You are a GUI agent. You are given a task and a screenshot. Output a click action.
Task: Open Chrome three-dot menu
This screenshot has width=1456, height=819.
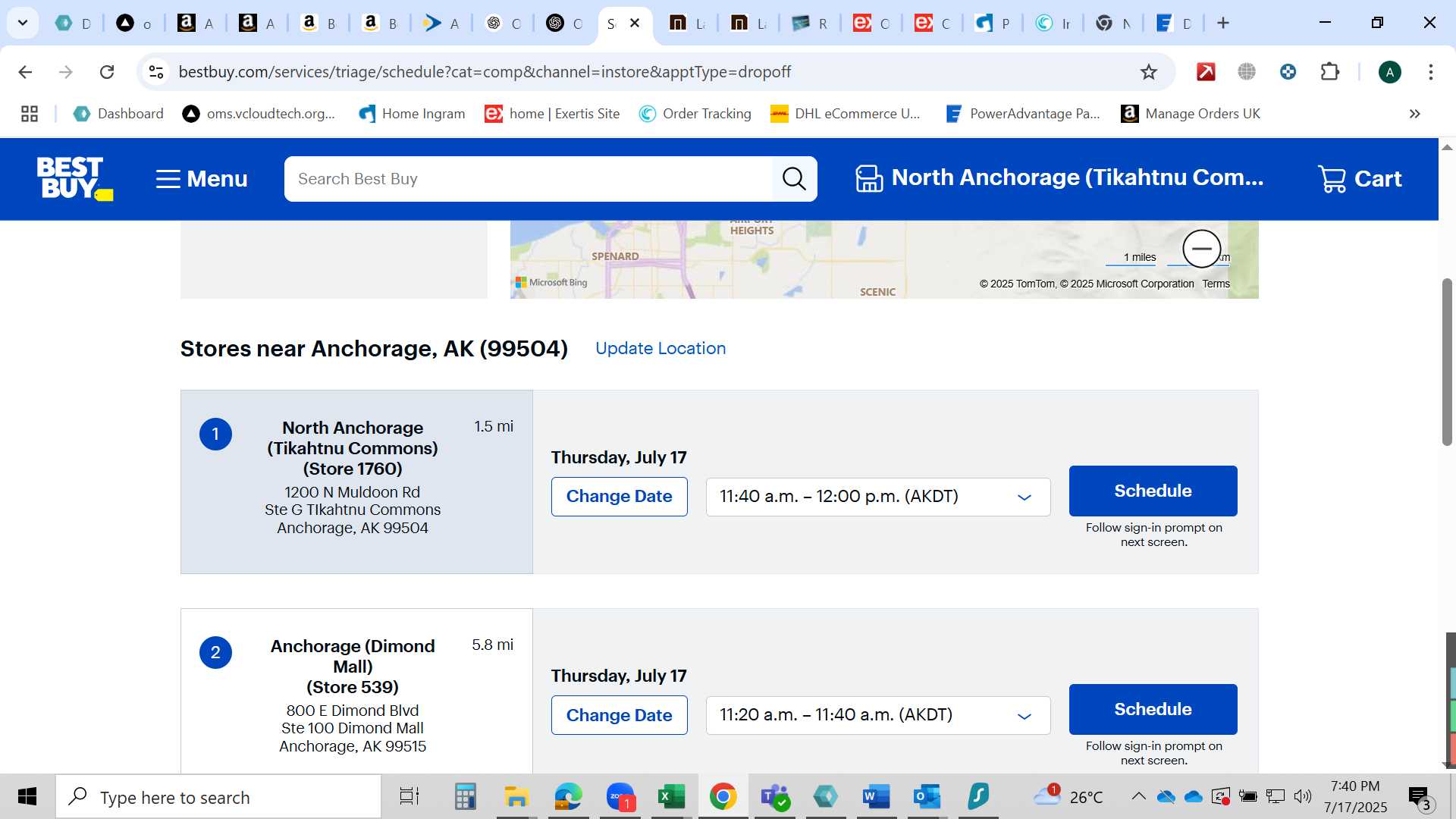click(1430, 72)
